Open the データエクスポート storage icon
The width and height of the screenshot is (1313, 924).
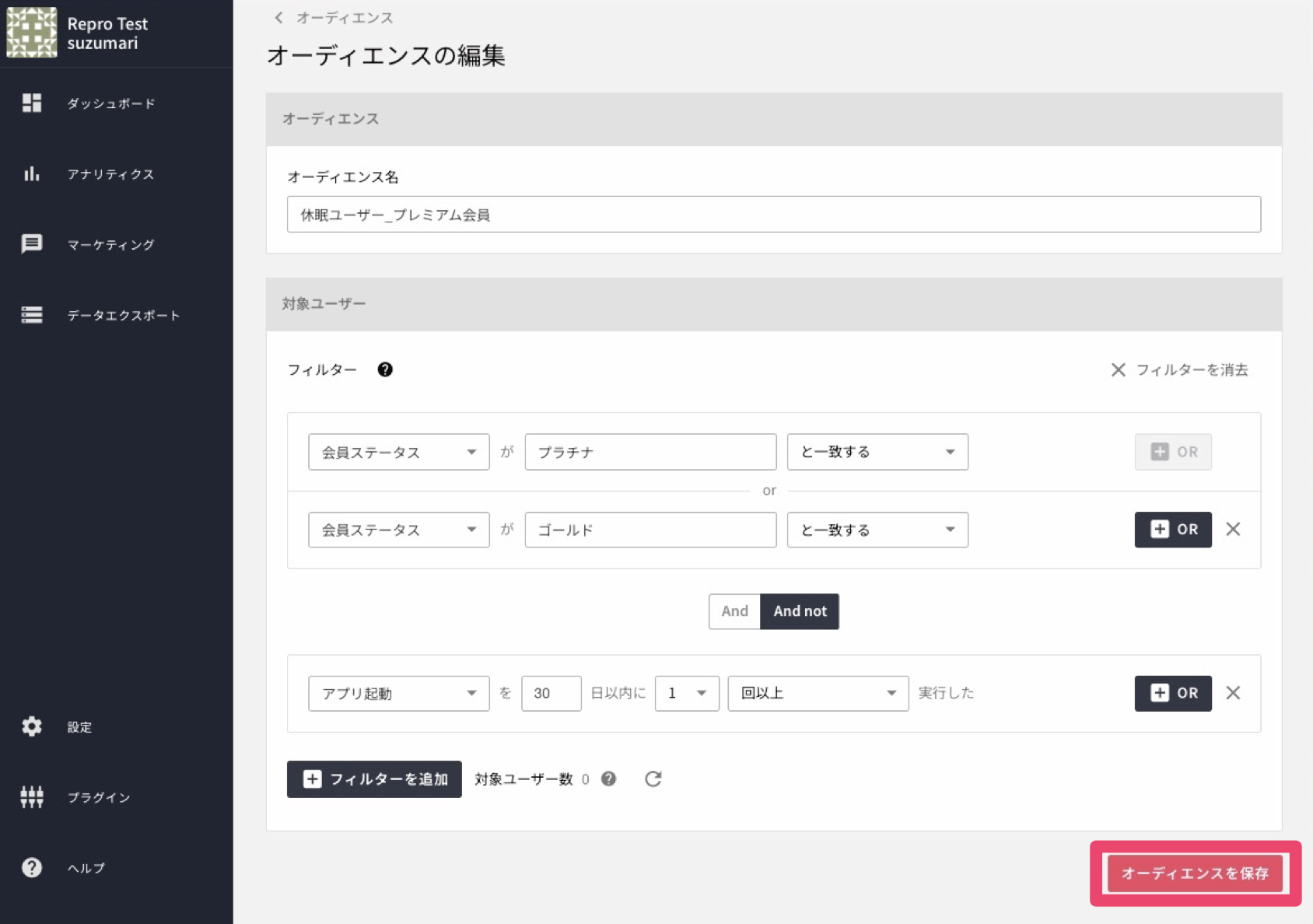[x=32, y=315]
